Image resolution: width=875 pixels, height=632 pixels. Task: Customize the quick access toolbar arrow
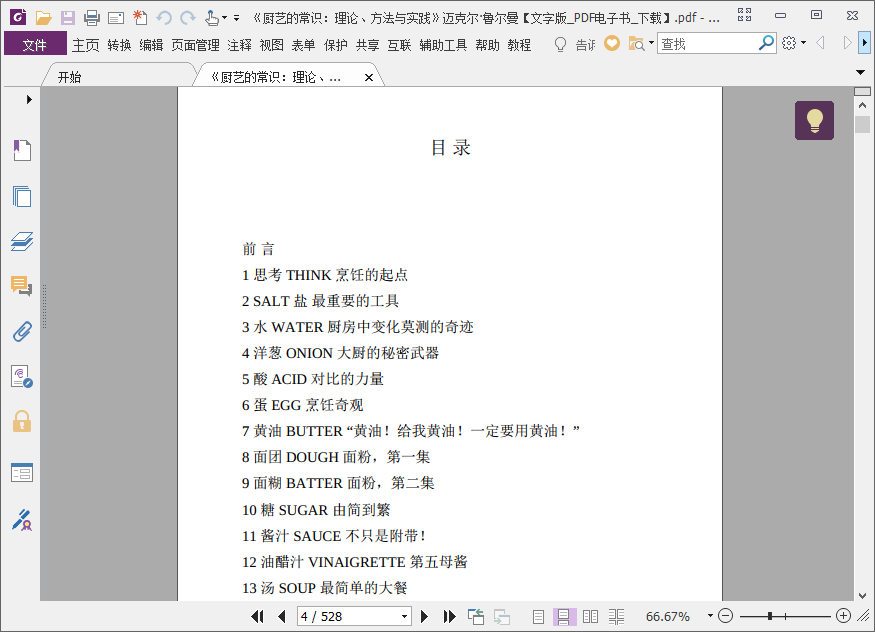237,18
